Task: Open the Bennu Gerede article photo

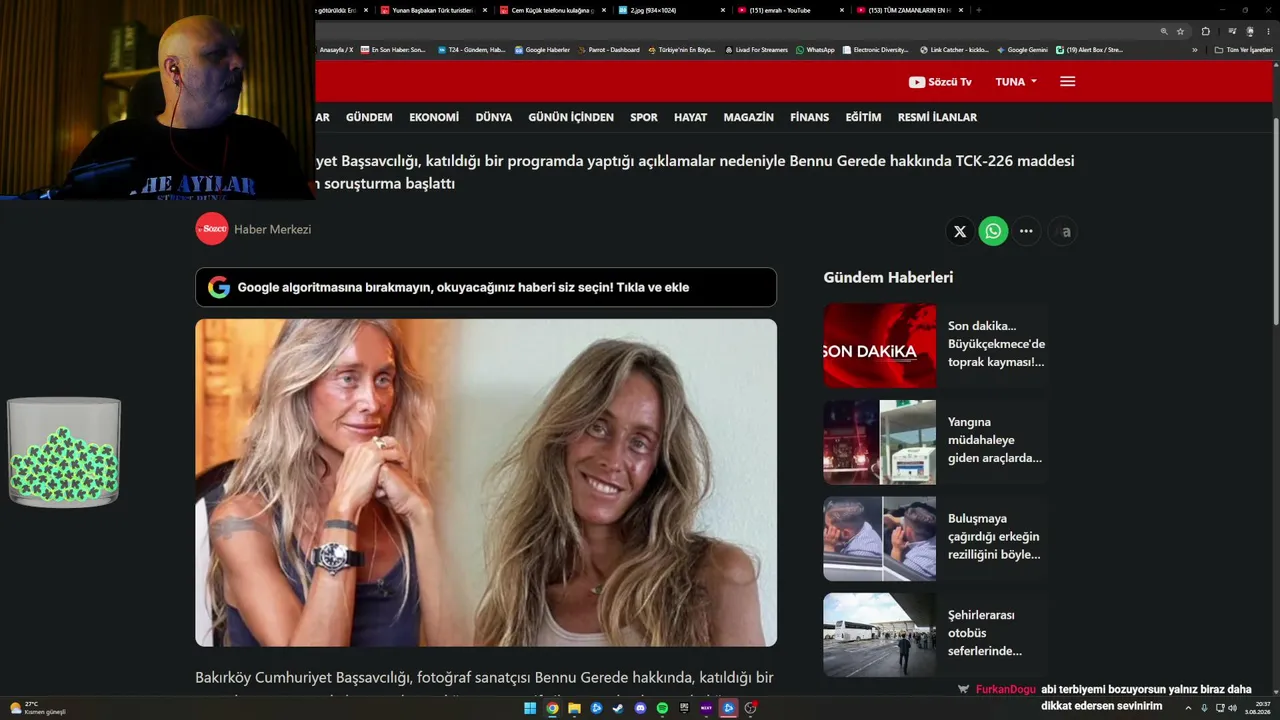Action: [x=486, y=482]
